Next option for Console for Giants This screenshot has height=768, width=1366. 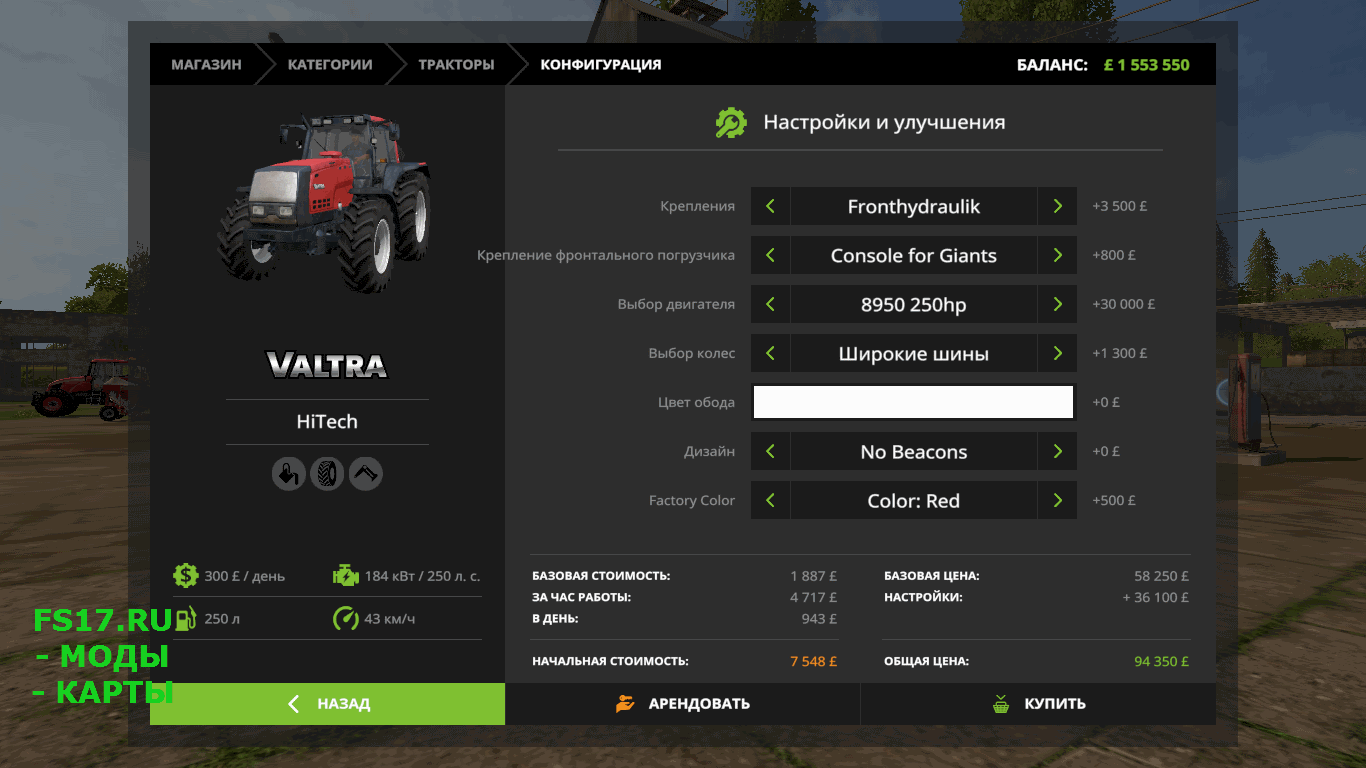[1057, 256]
